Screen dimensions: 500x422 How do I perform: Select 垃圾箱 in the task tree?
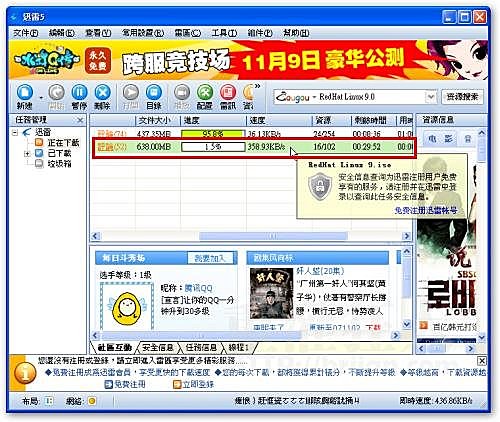[x=59, y=164]
